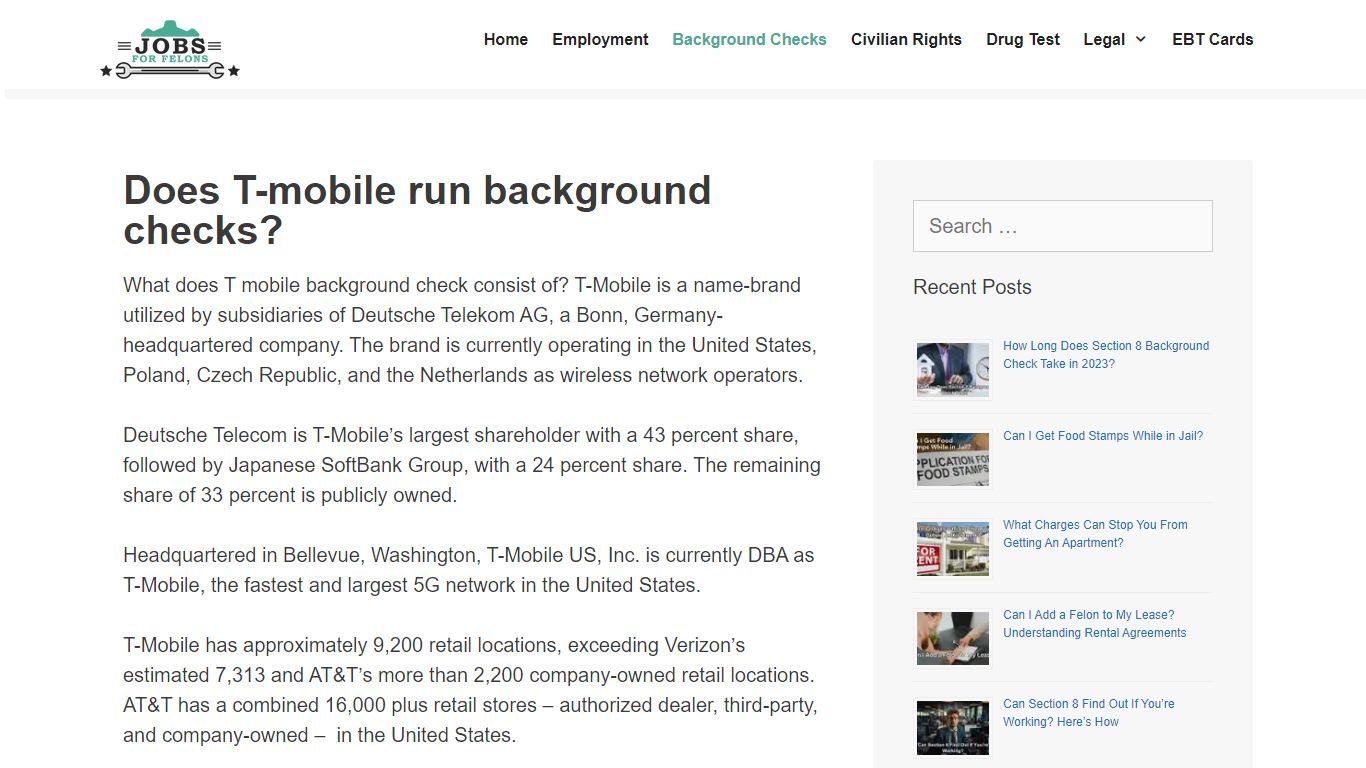Image resolution: width=1366 pixels, height=768 pixels.
Task: Open the Section 8 Background Check post
Action: click(x=1106, y=355)
